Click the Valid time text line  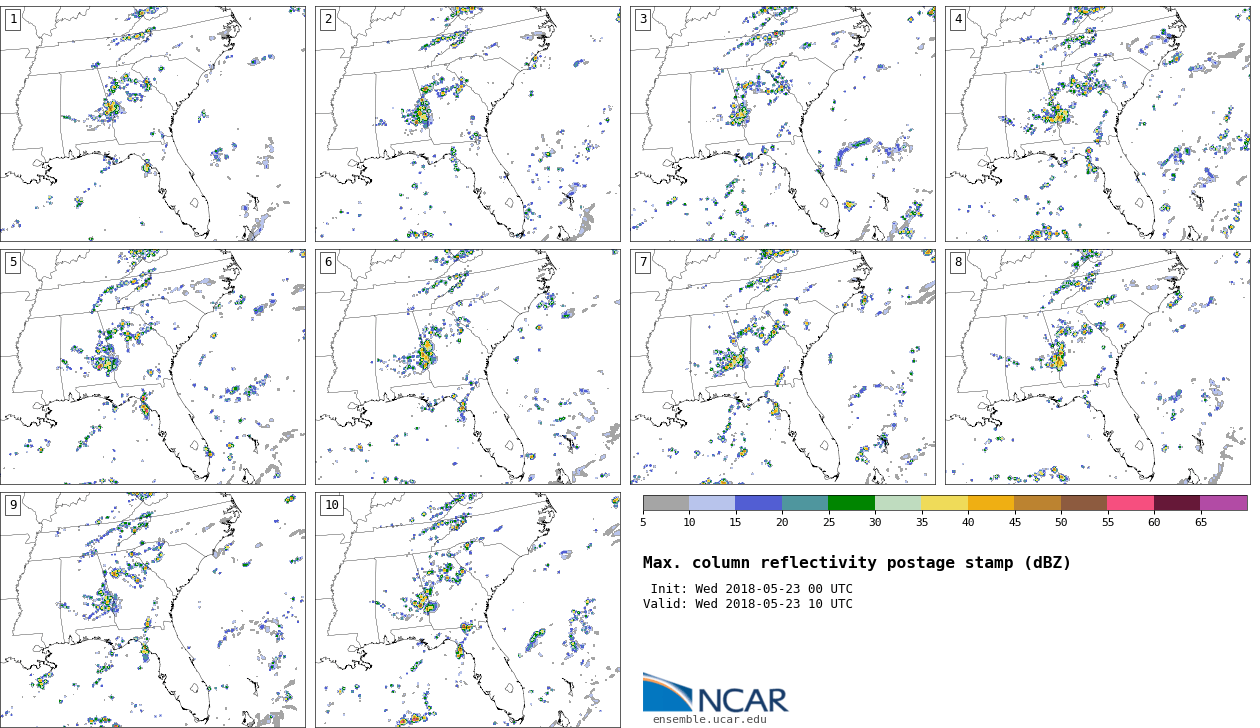tap(748, 604)
